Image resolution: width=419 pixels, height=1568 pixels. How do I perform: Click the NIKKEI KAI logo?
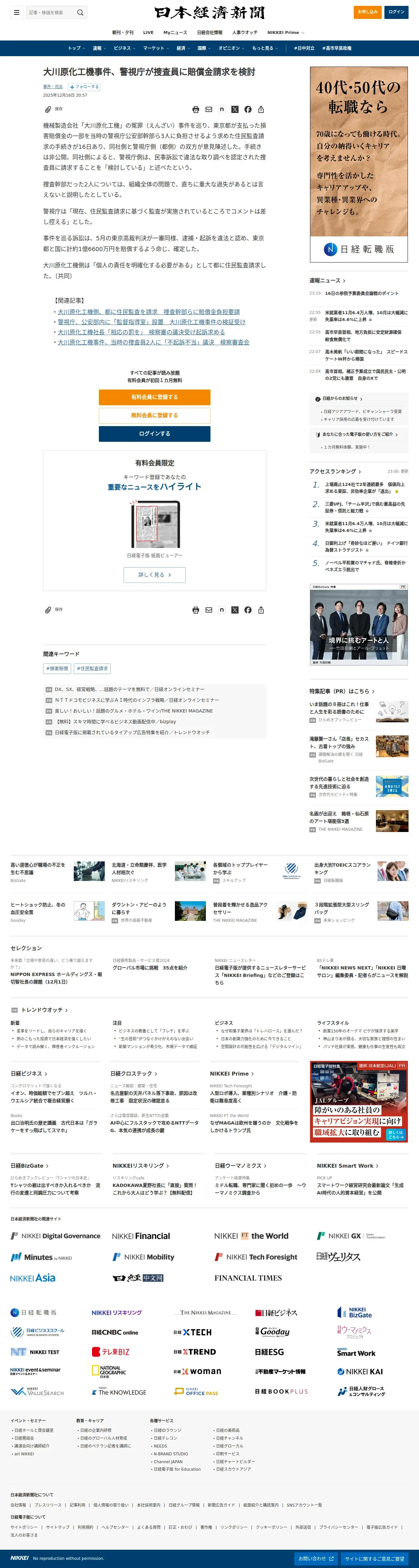(x=360, y=1371)
